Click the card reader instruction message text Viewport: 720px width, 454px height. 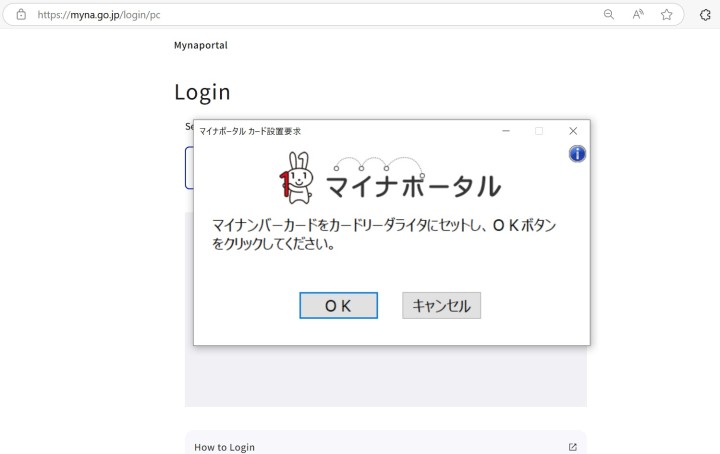tap(384, 234)
